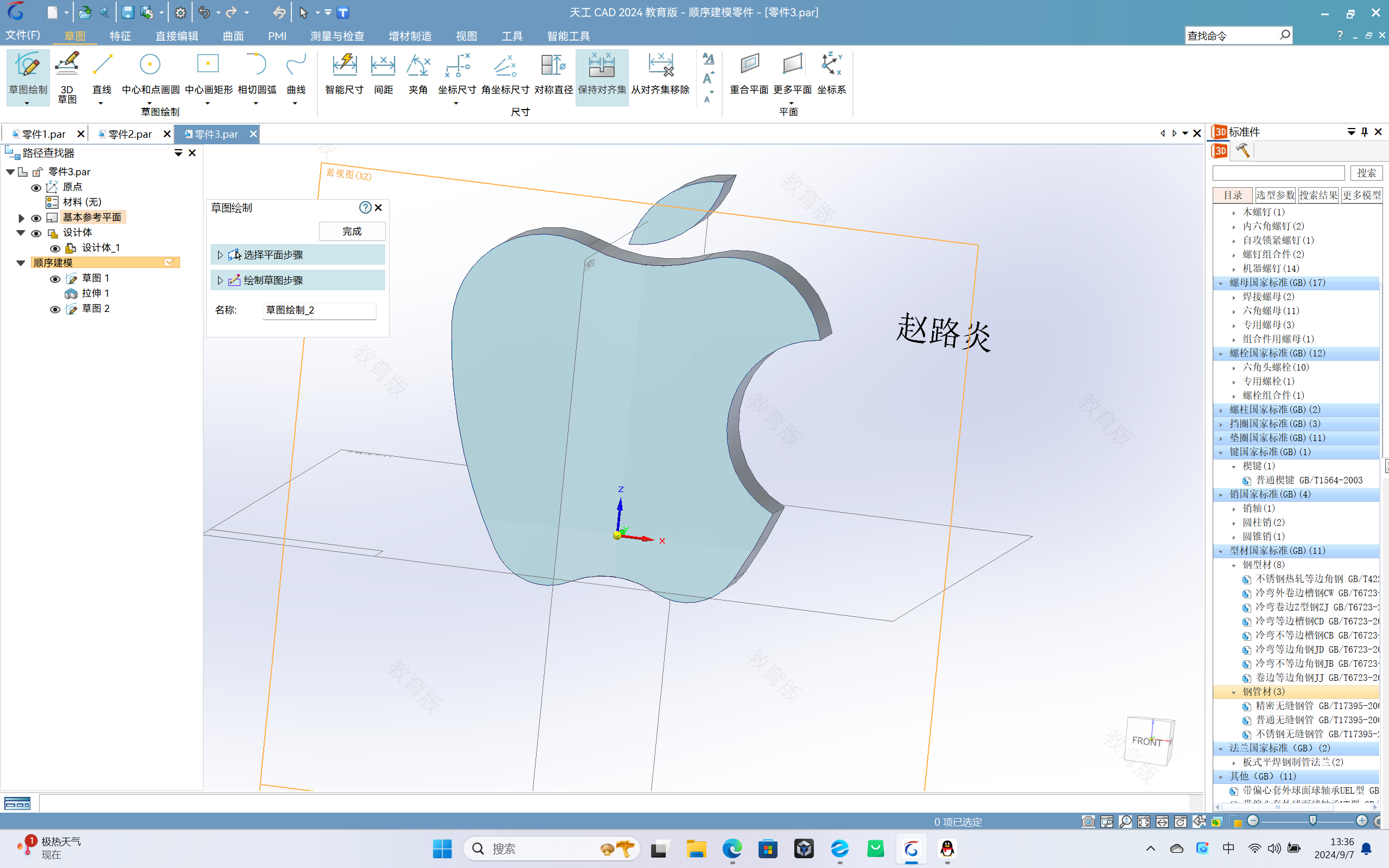Toggle visibility eye of 基本参考平面
Viewport: 1389px width, 868px height.
[36, 218]
